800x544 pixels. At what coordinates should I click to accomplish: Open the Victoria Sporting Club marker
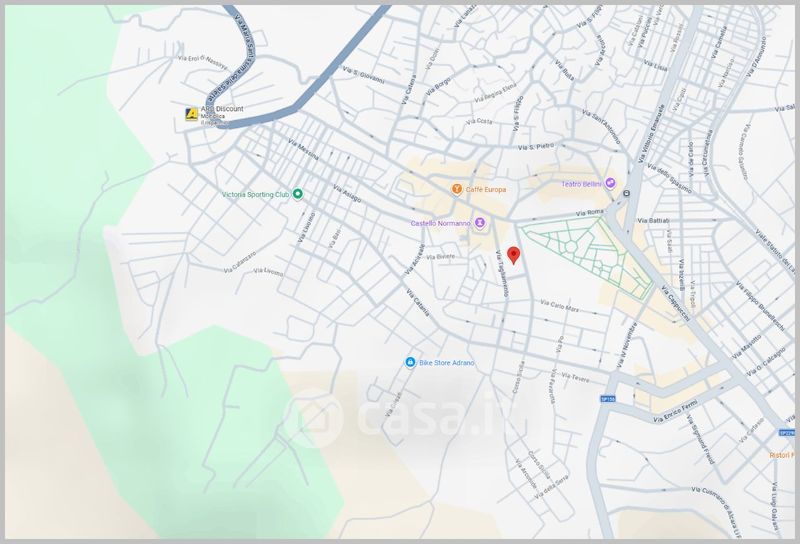tap(297, 194)
